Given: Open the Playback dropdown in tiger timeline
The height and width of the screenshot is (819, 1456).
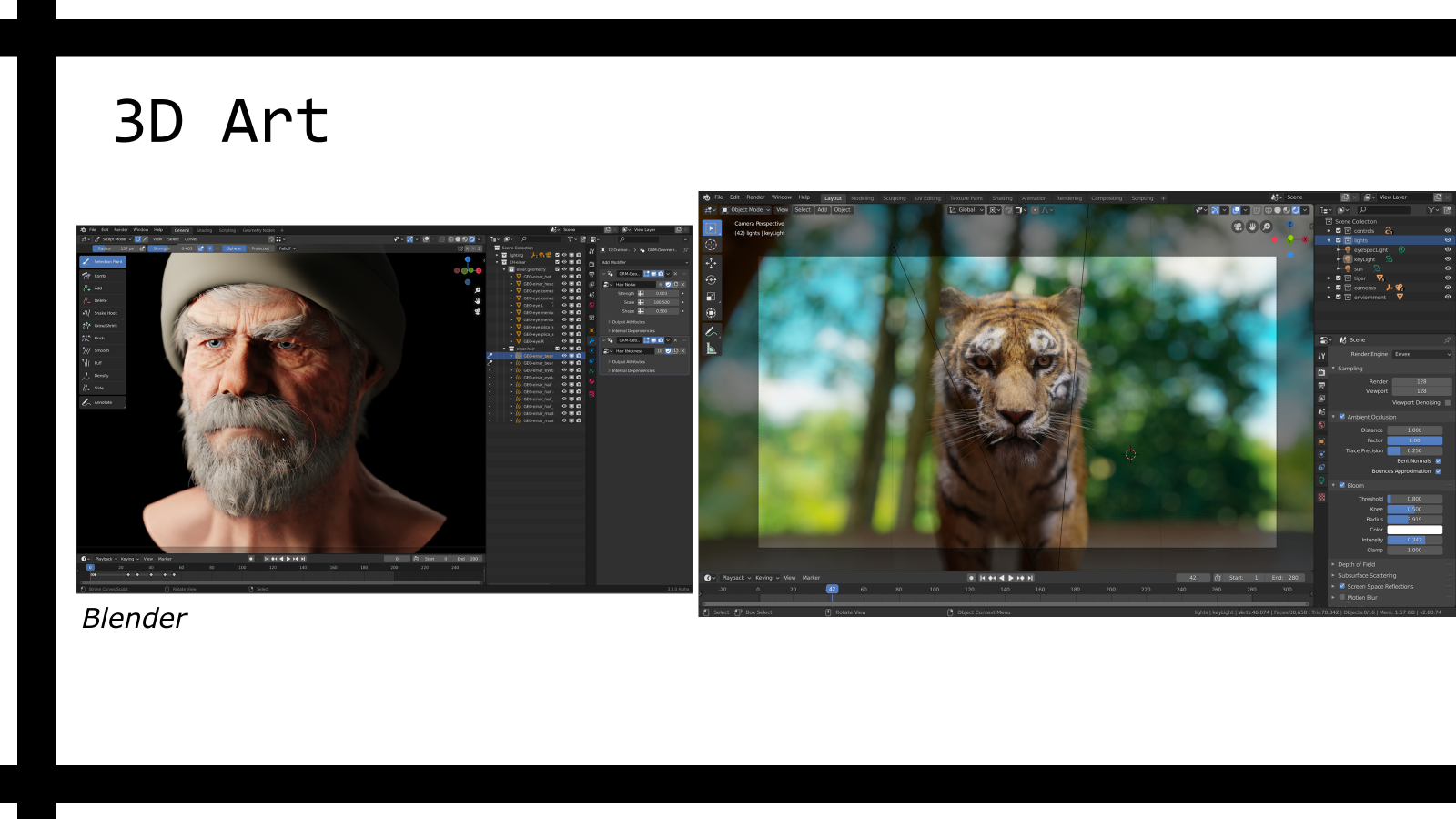Looking at the screenshot, I should click(735, 578).
